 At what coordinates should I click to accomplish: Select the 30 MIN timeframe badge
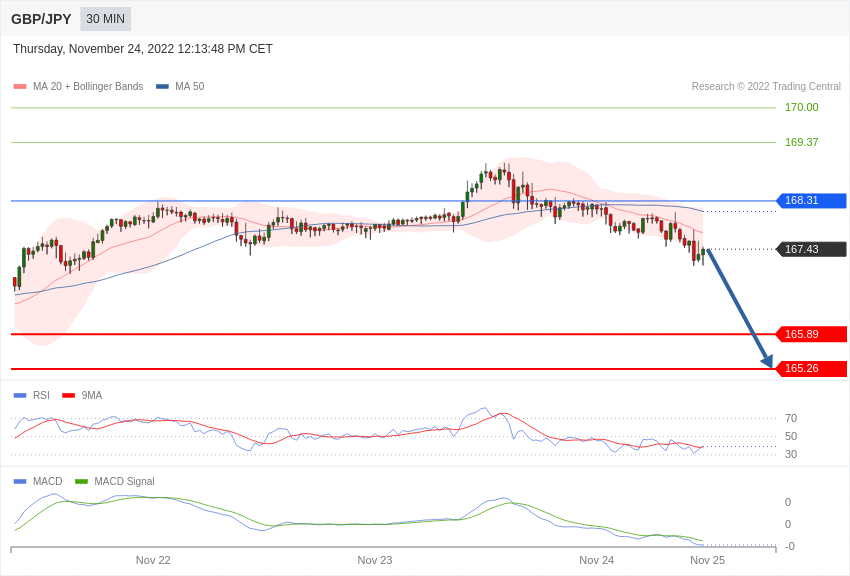point(106,19)
